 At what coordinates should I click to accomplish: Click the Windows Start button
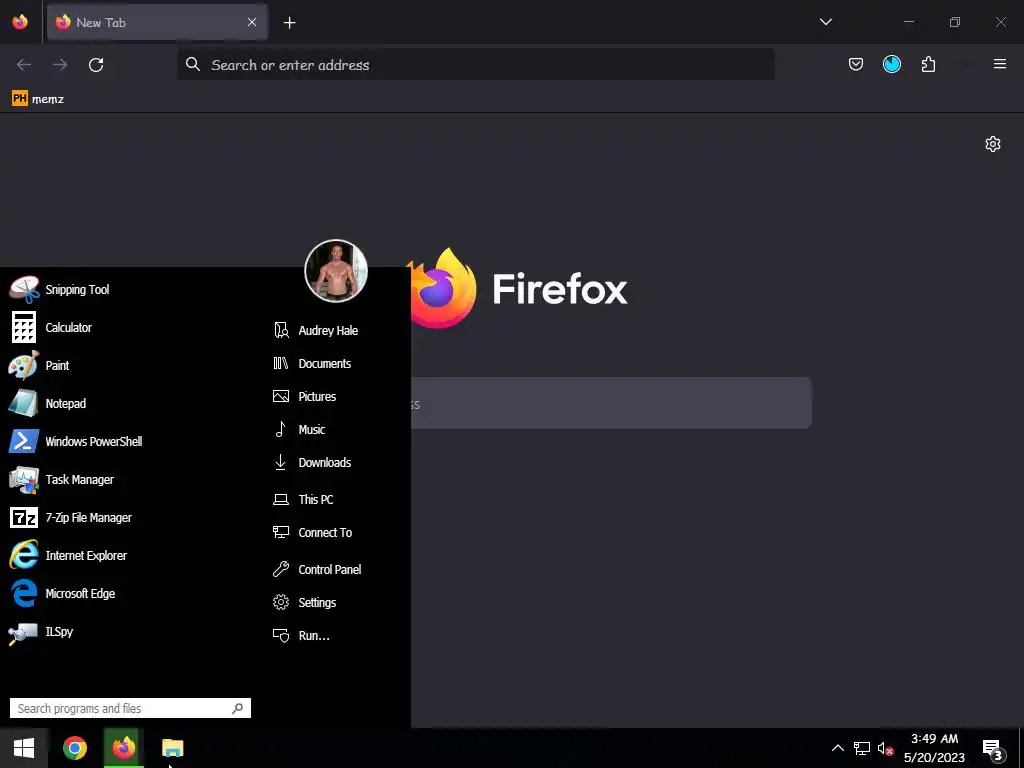(24, 748)
